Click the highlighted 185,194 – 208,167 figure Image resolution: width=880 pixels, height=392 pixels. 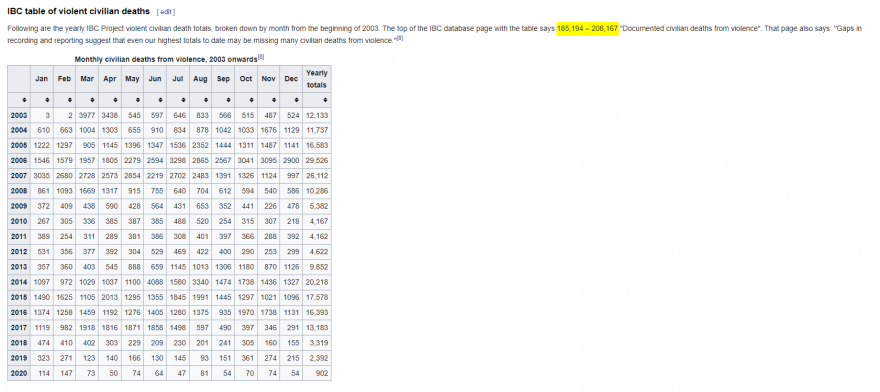[587, 28]
